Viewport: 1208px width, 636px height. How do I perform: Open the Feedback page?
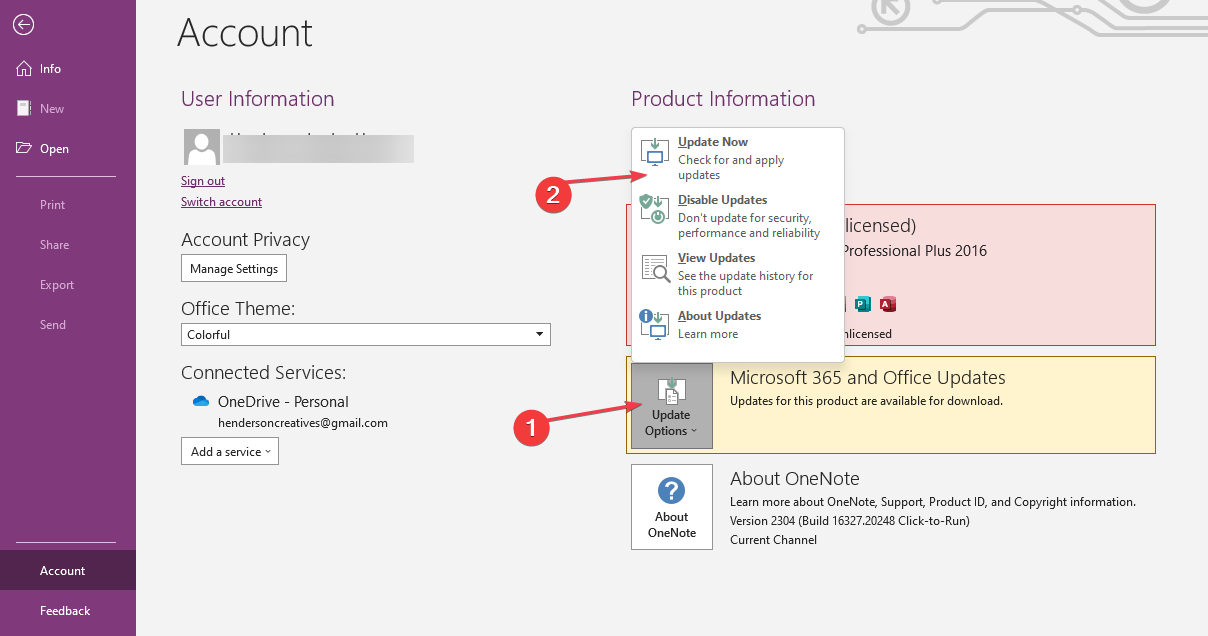tap(68, 611)
